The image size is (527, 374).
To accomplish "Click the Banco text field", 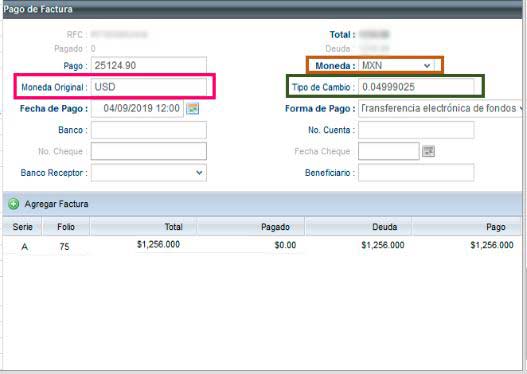I will pos(149,130).
